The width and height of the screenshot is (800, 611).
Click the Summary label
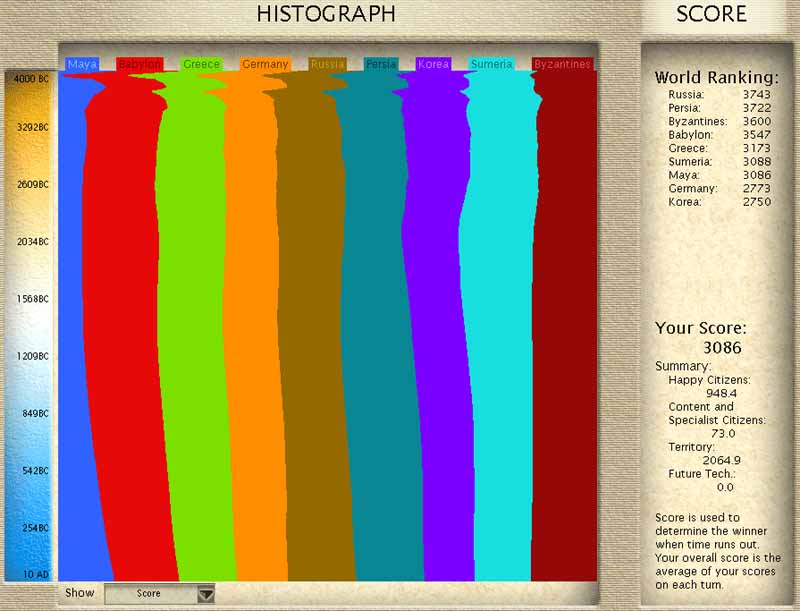[x=683, y=366]
